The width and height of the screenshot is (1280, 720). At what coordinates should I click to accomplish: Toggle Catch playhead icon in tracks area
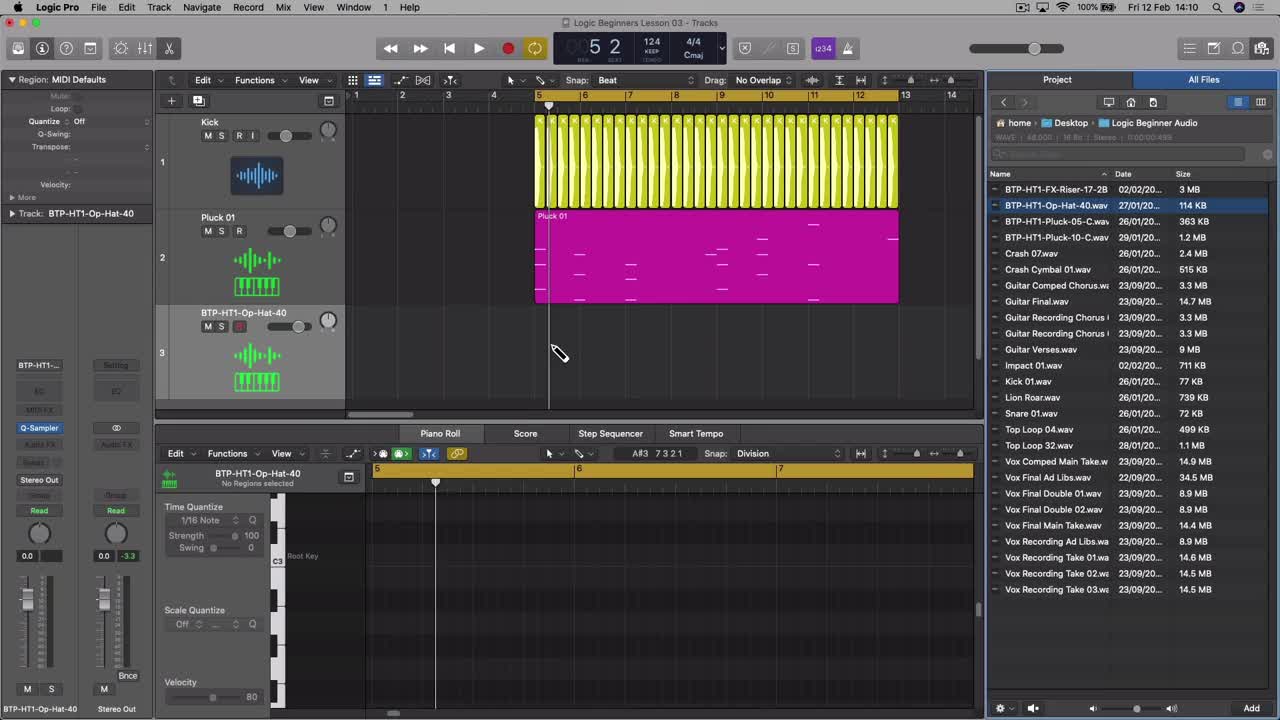pyautogui.click(x=450, y=80)
